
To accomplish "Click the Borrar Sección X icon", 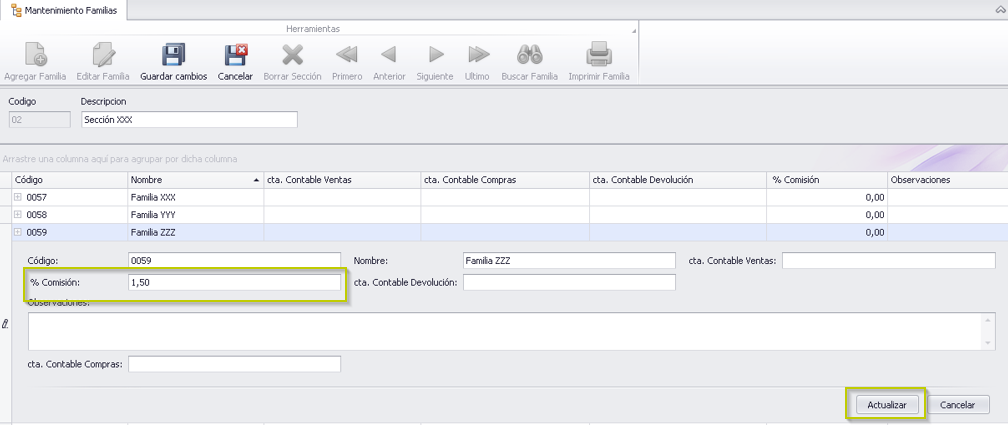I will [x=292, y=55].
